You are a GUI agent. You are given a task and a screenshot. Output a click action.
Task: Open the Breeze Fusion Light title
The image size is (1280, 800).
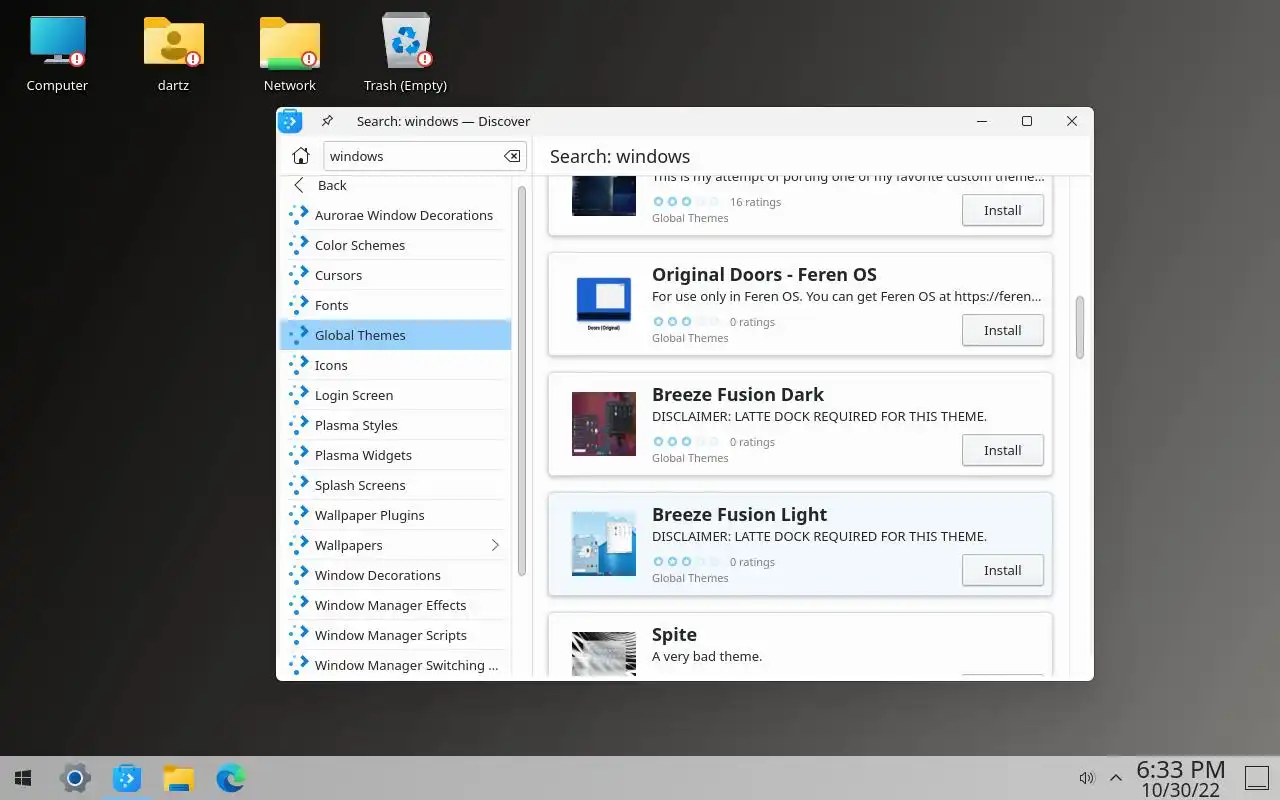coord(739,514)
